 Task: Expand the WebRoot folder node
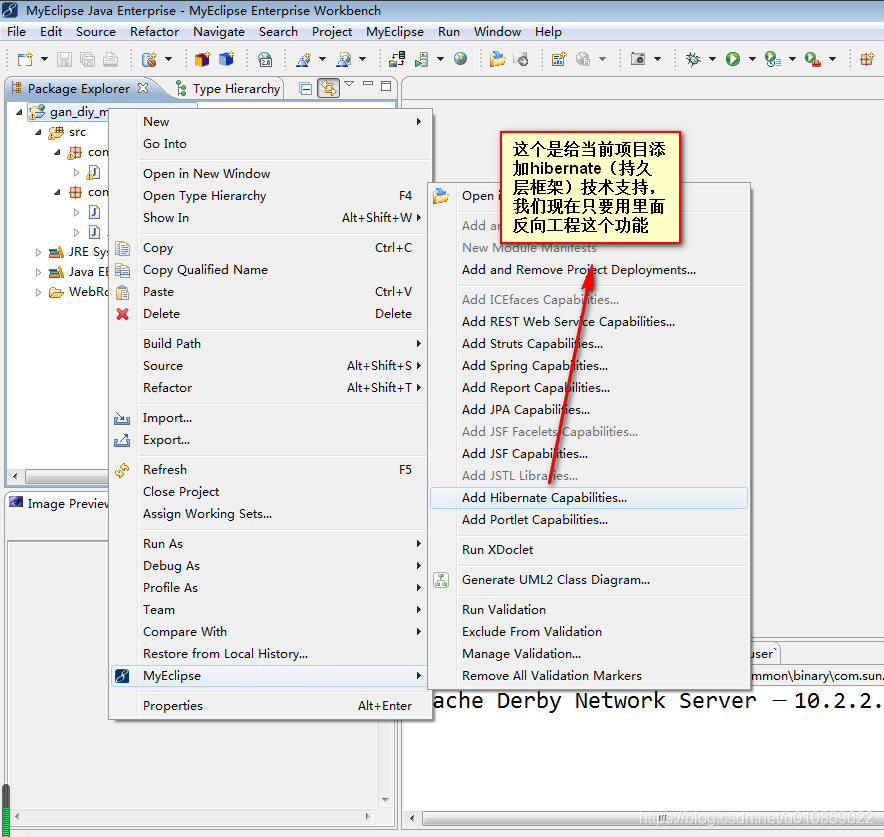(38, 292)
